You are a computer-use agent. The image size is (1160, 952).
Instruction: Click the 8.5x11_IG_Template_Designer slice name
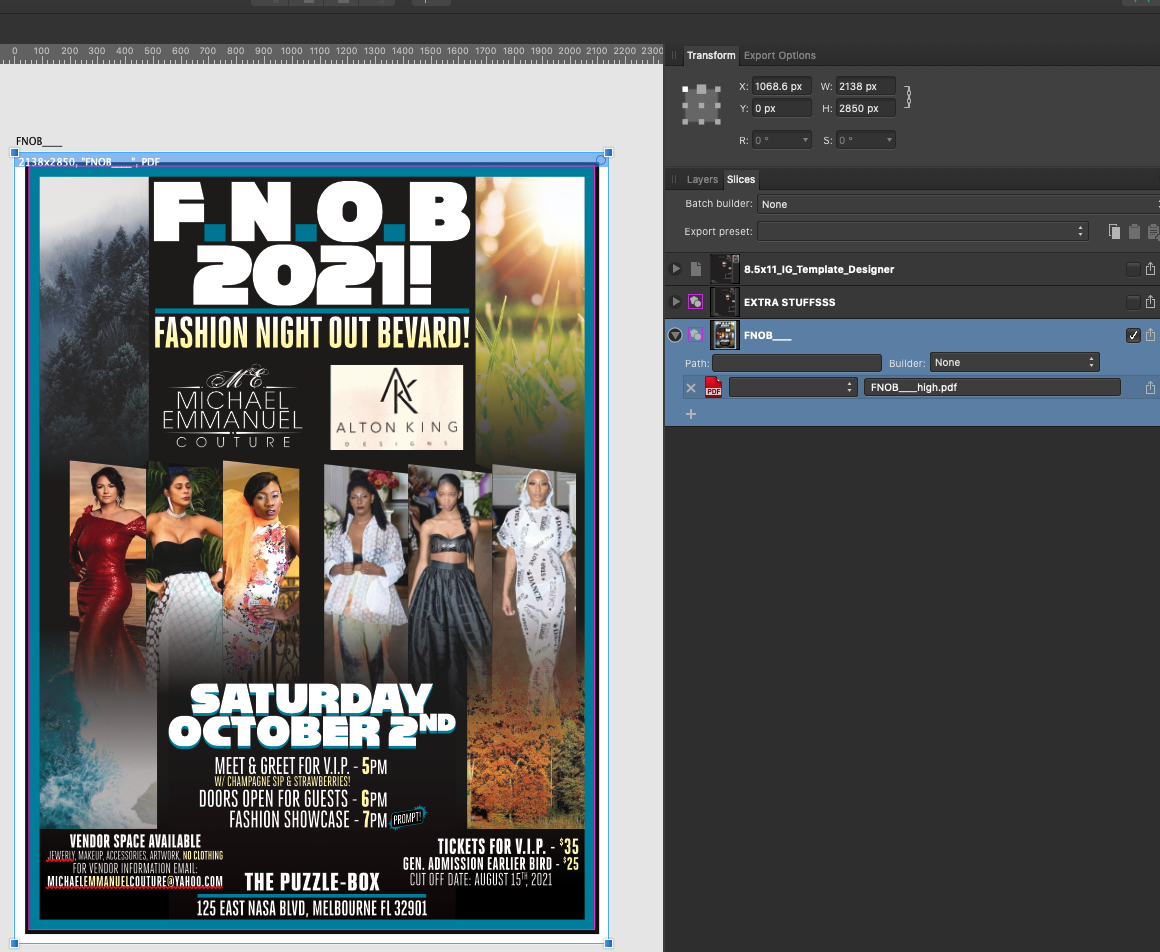pos(819,269)
